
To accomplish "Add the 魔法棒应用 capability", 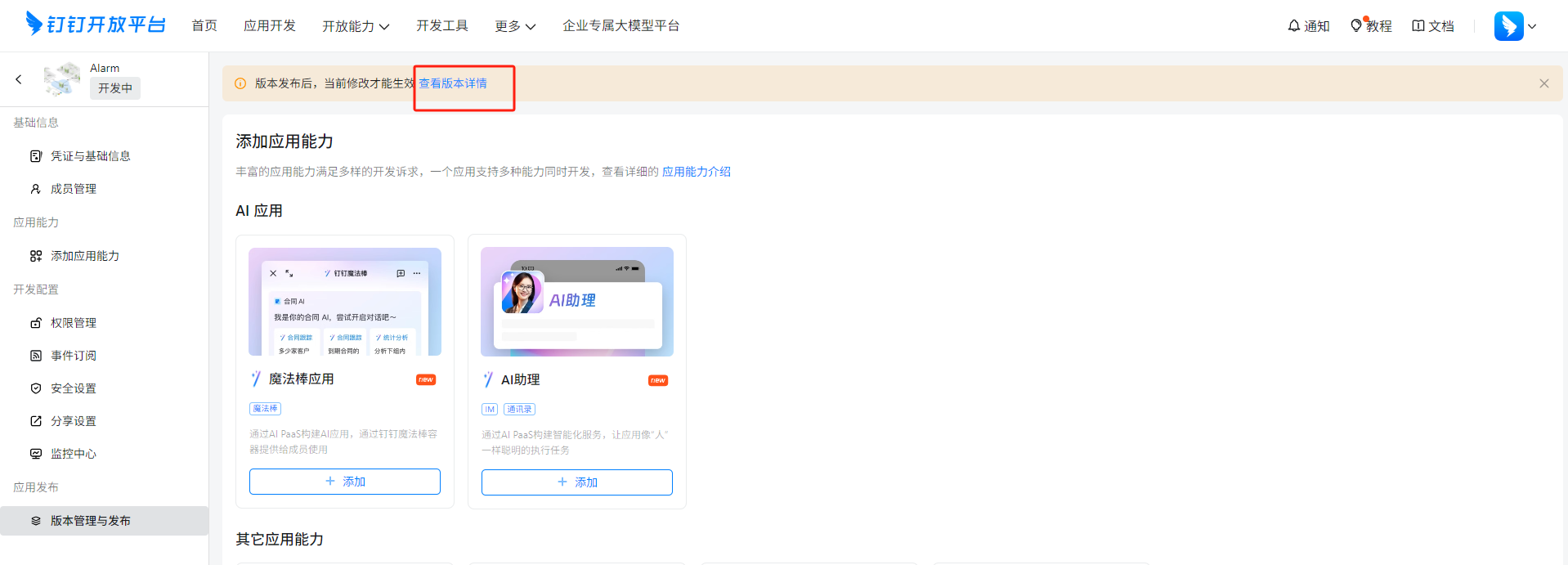I will point(344,482).
